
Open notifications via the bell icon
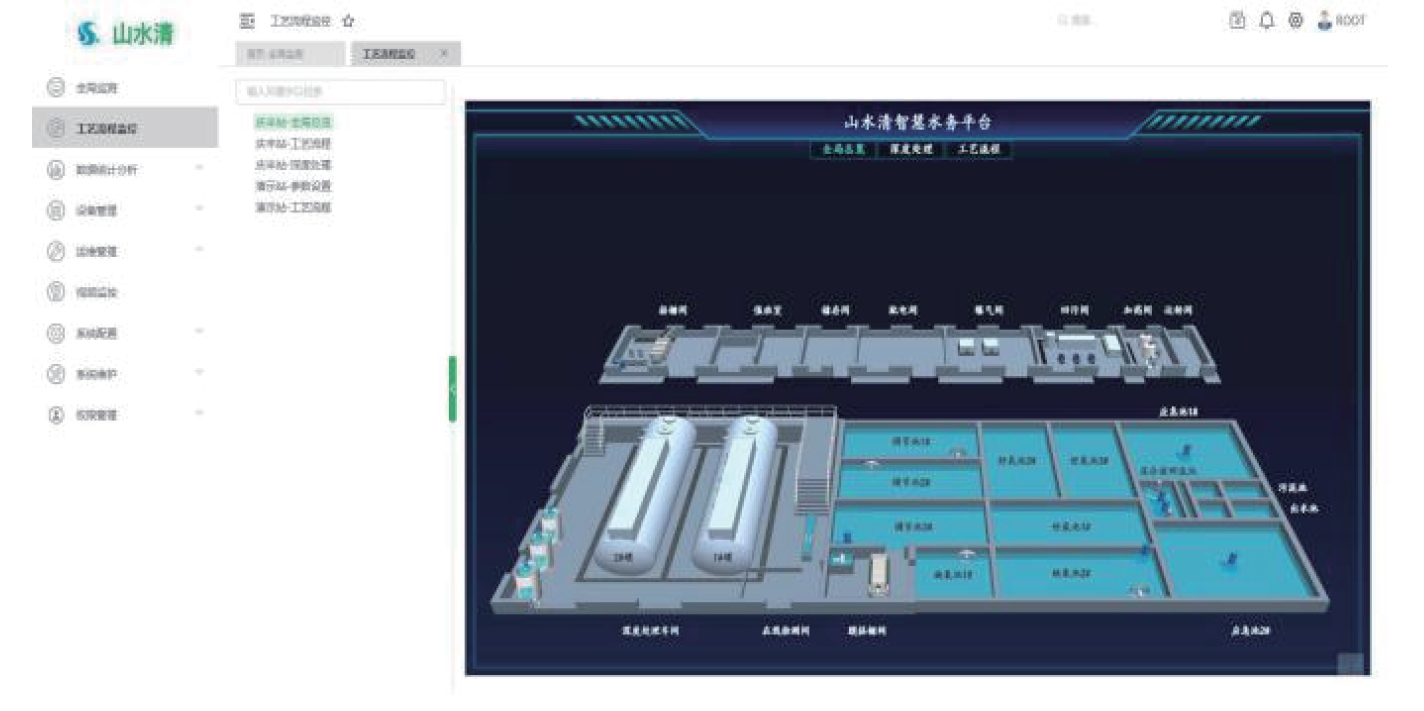click(1265, 20)
